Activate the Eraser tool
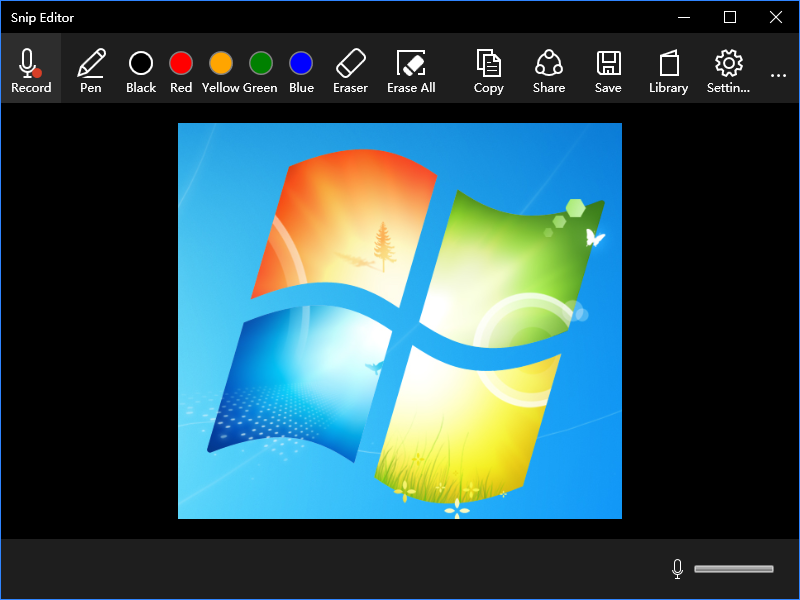Viewport: 800px width, 600px height. click(x=350, y=70)
